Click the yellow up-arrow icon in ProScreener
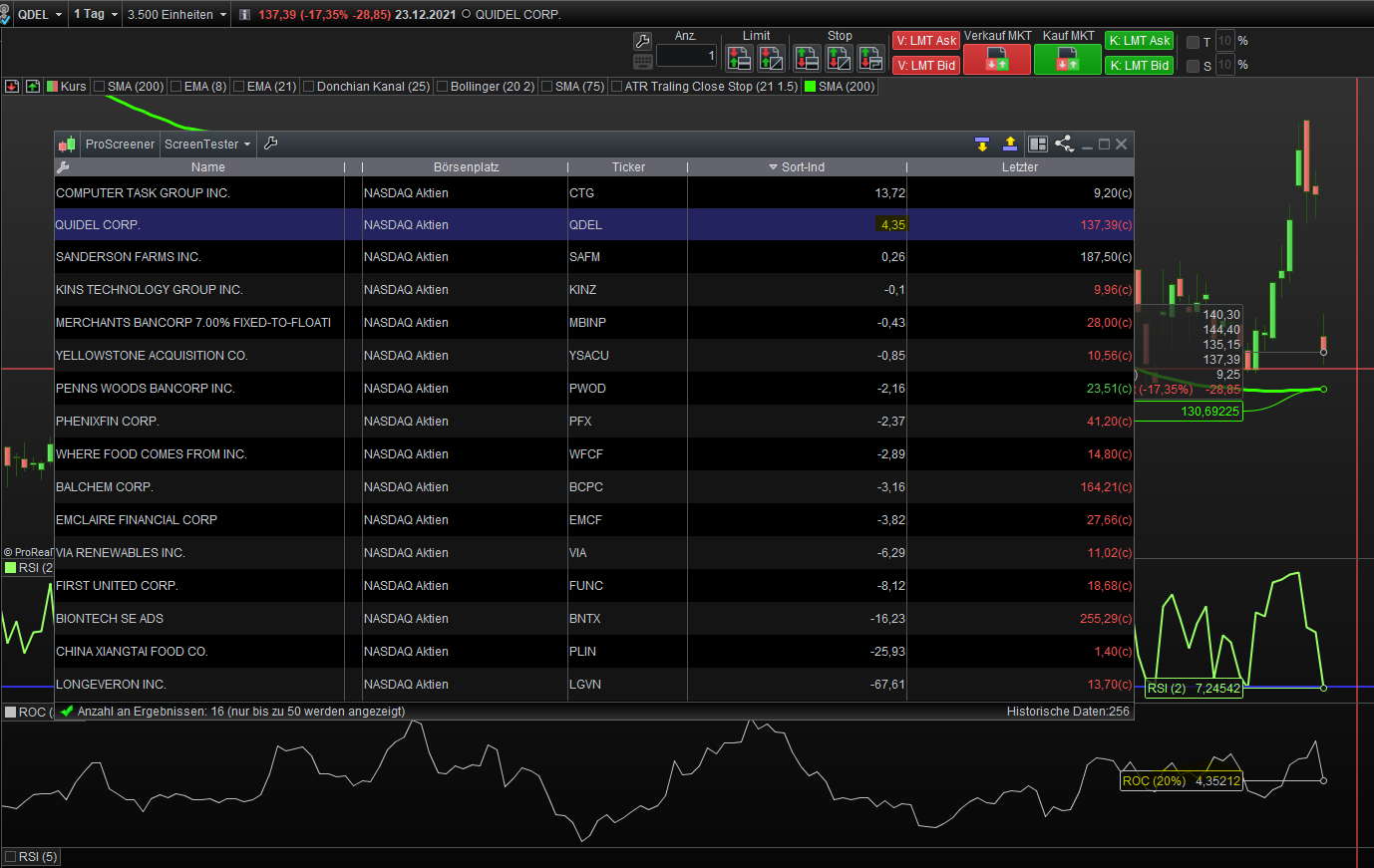1374x868 pixels. (x=1010, y=144)
